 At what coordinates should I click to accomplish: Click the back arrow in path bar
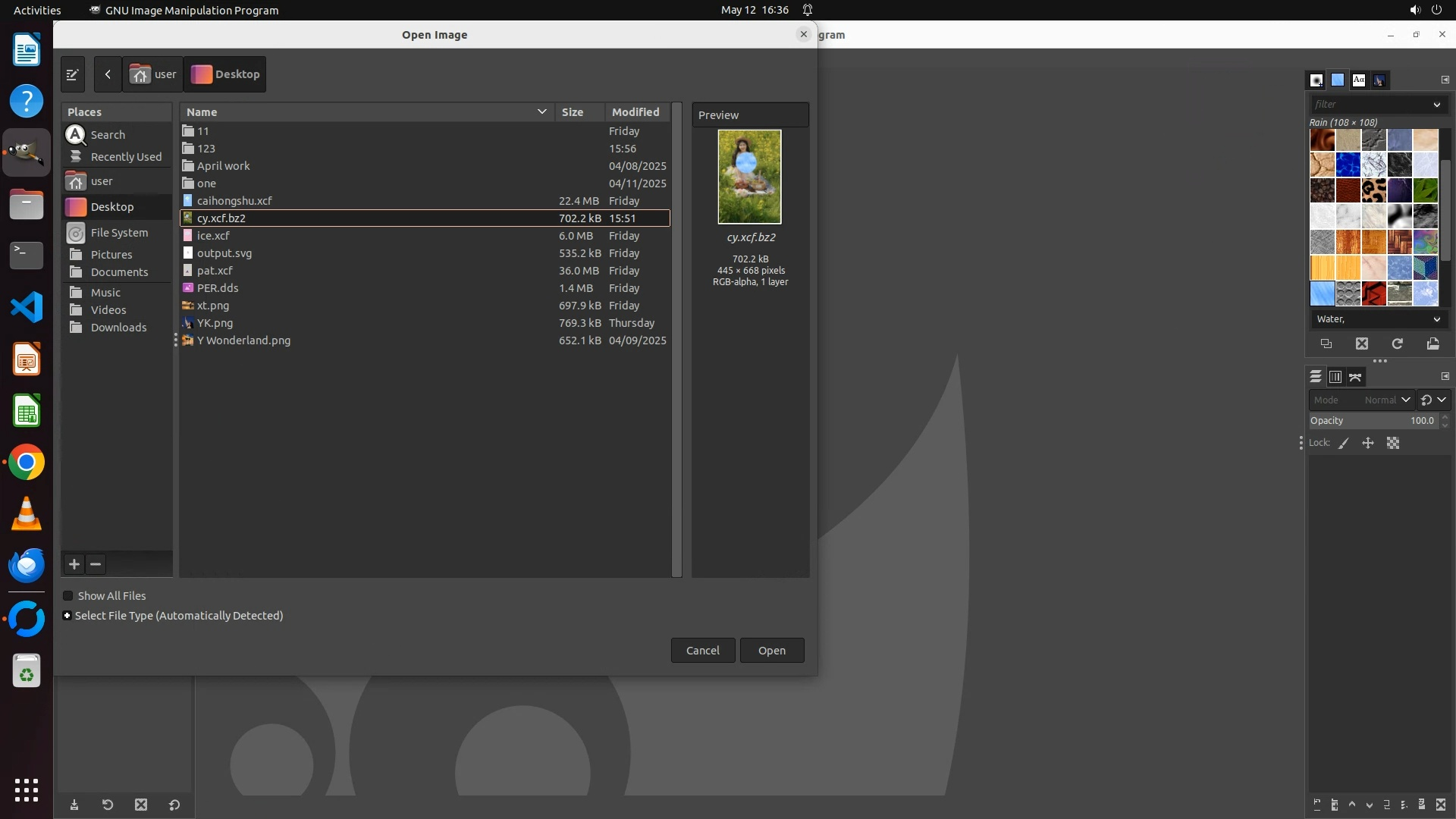point(108,74)
